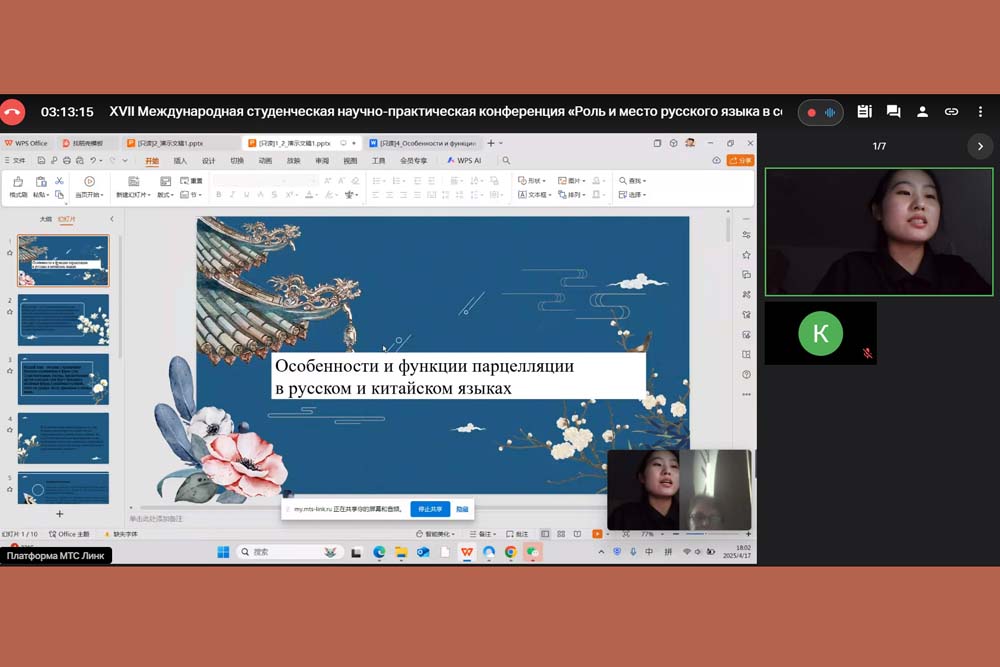Toggle italic formatting
The image size is (1000, 667).
pos(233,194)
